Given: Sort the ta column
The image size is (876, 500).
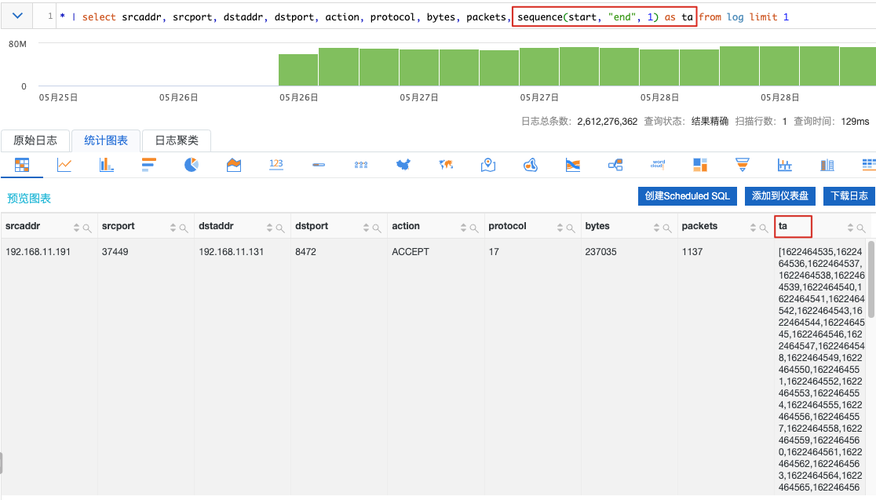Looking at the screenshot, I should point(850,228).
